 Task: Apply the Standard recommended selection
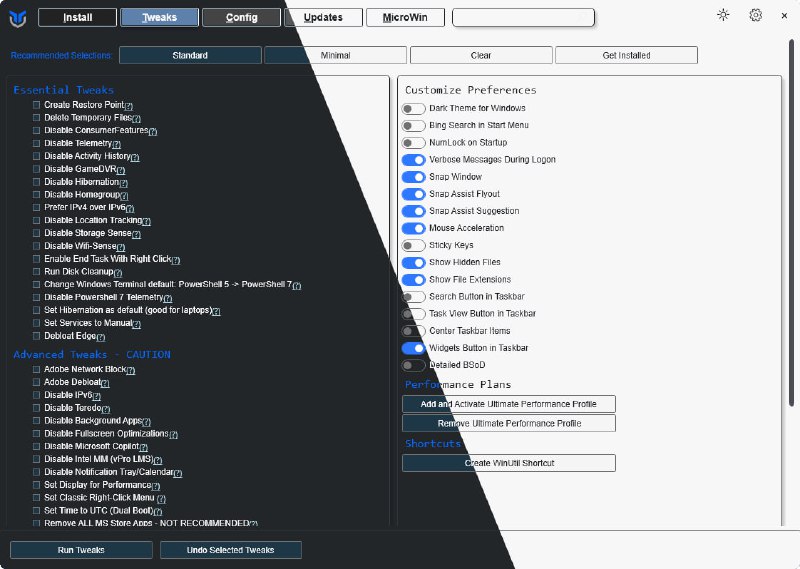tap(190, 56)
